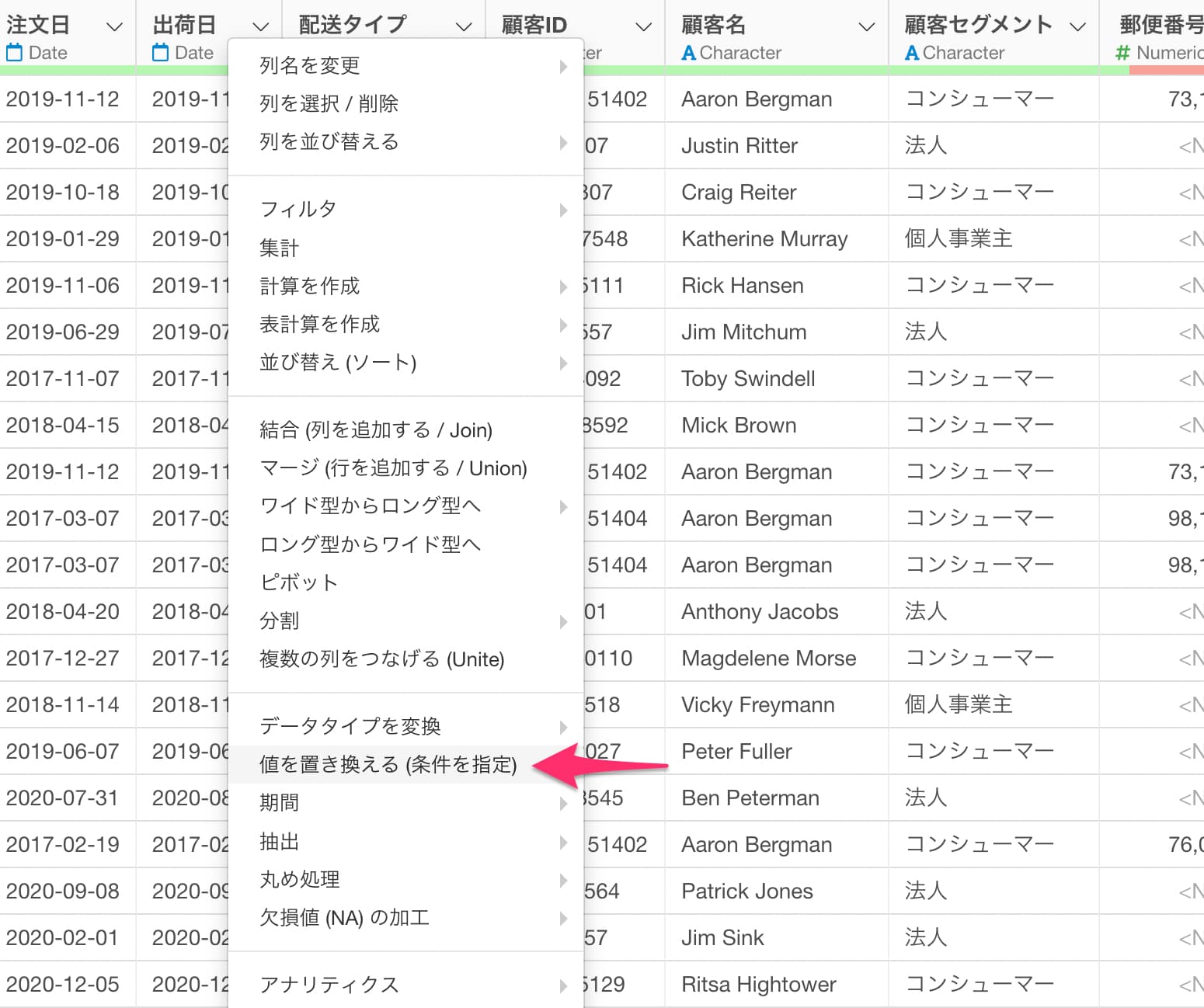This screenshot has height=1008, width=1204.
Task: Select ロング型からワイド型へ menu item
Action: 405,544
